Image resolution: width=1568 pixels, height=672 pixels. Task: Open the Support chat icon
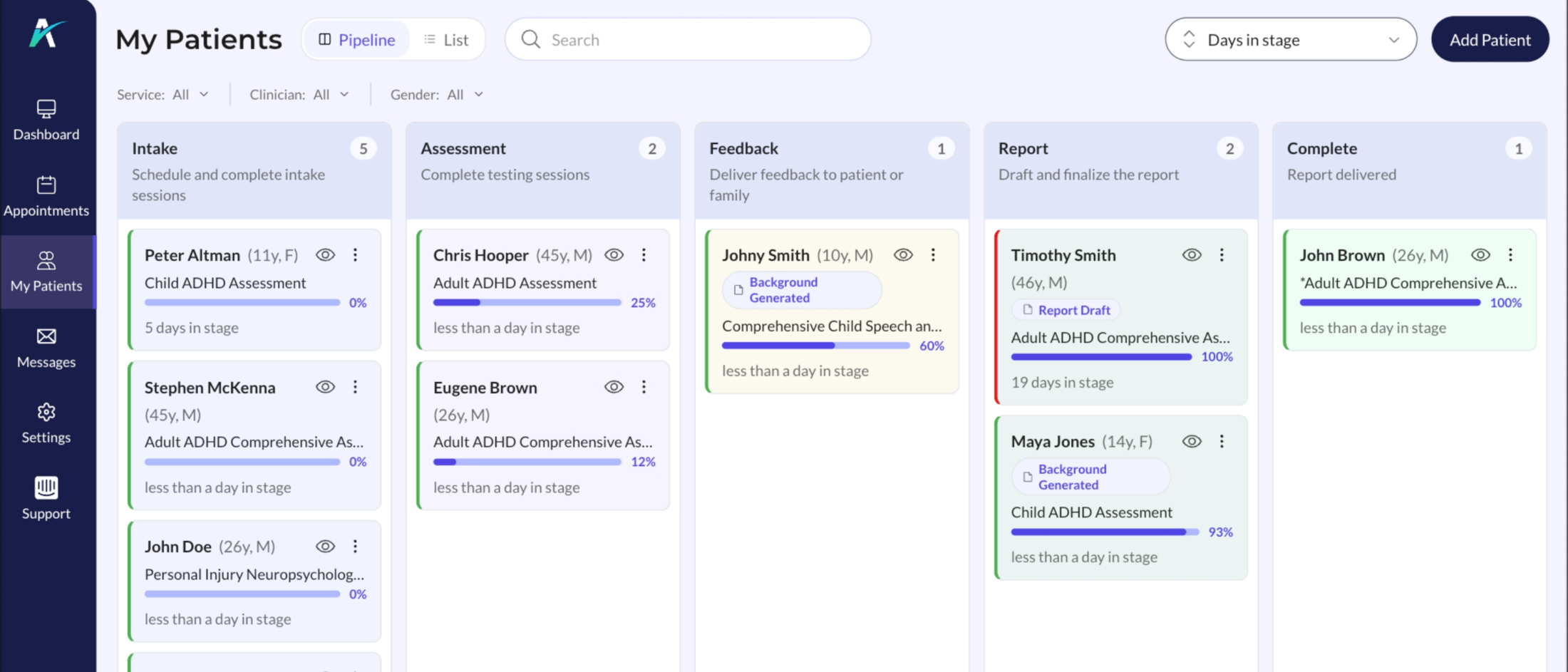tap(46, 487)
